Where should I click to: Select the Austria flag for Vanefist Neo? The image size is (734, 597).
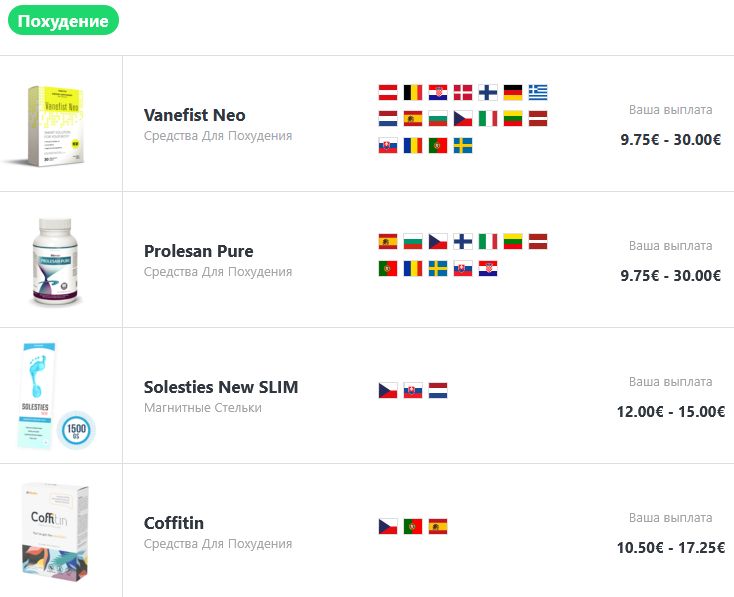[388, 93]
